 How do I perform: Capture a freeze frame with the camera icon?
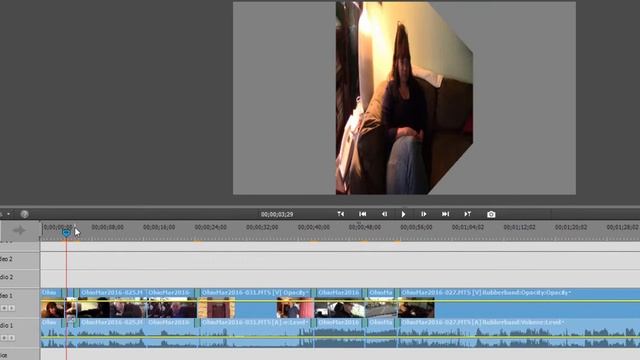(491, 214)
